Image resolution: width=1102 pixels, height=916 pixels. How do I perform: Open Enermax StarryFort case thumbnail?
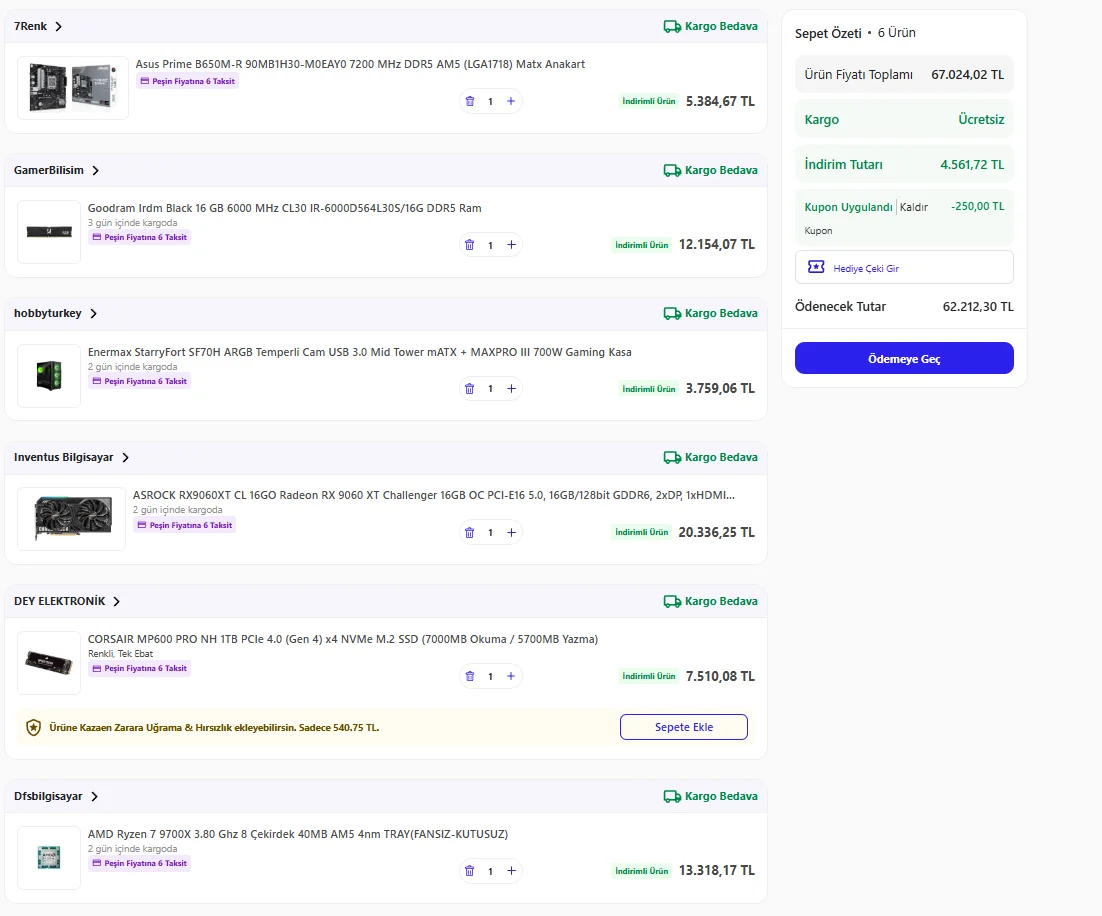pyautogui.click(x=49, y=375)
